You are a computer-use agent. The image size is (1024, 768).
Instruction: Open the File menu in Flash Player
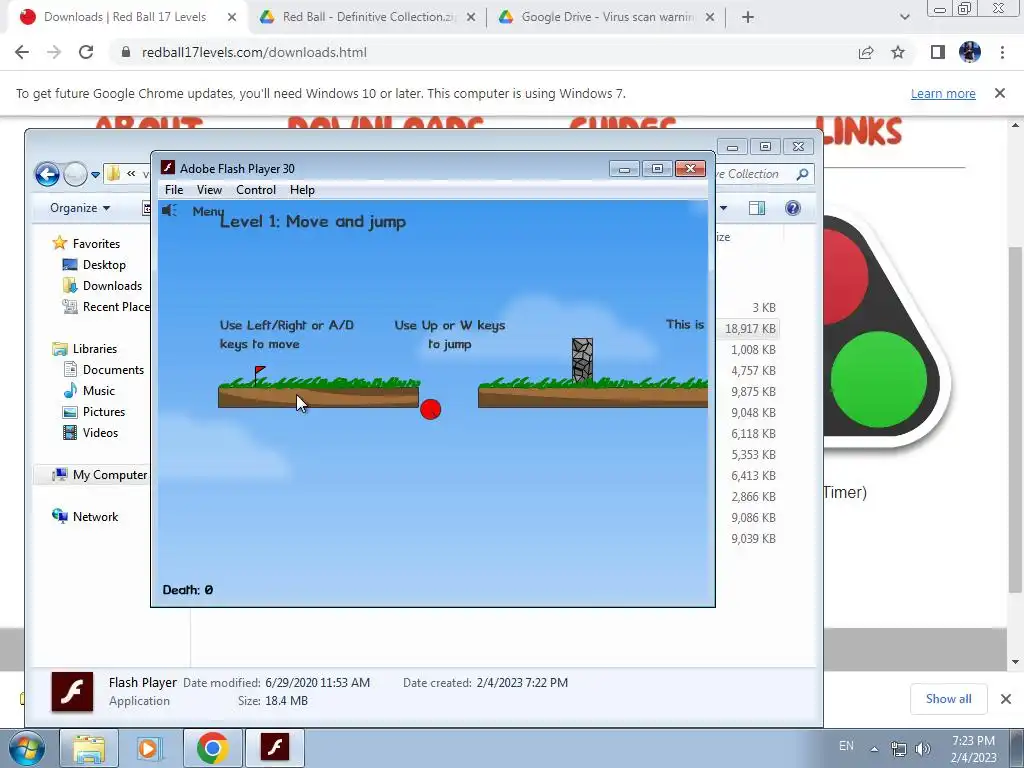(x=174, y=189)
